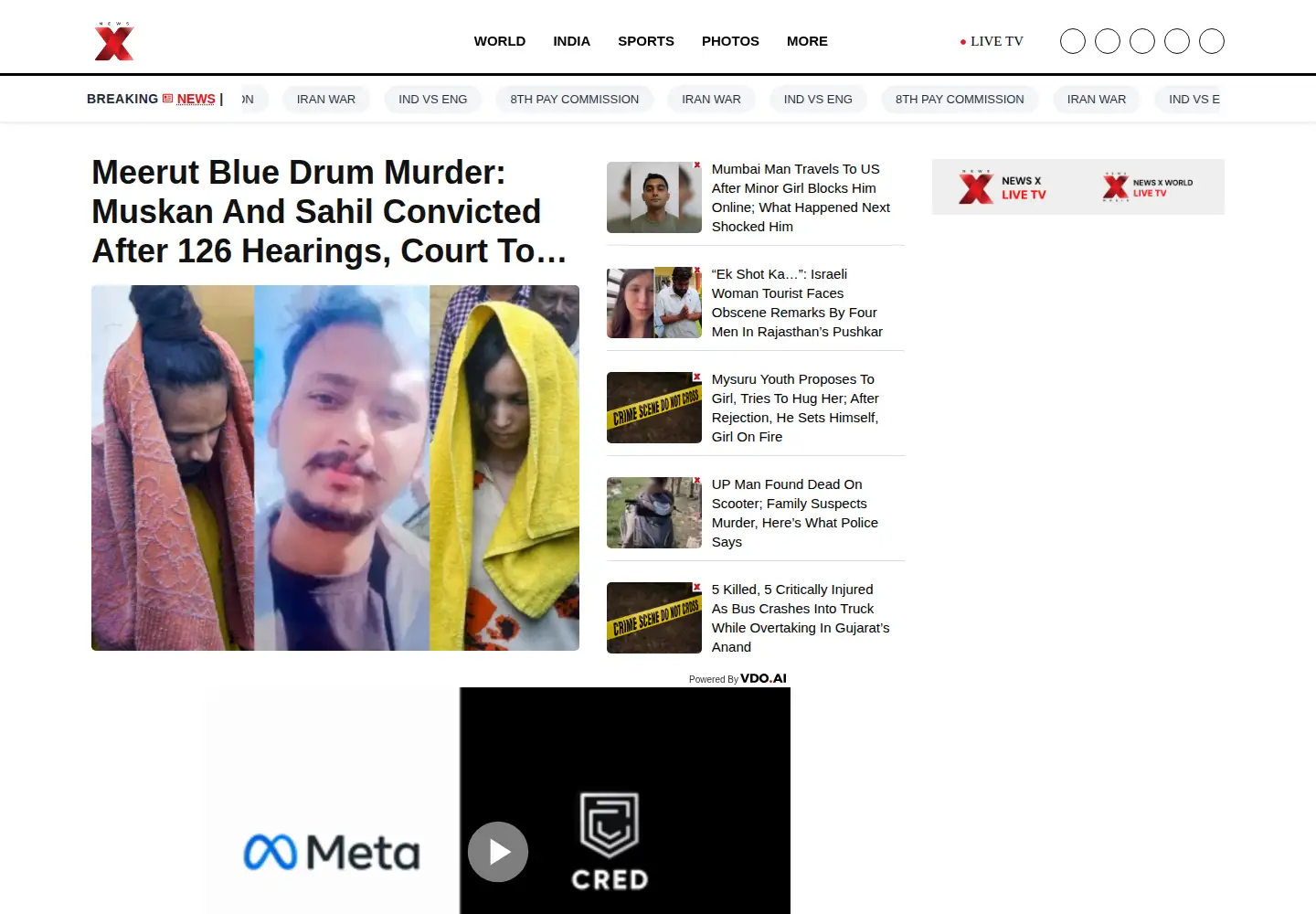Open Mumbai Man Travels To US thumbnail
1316x914 pixels.
[654, 197]
